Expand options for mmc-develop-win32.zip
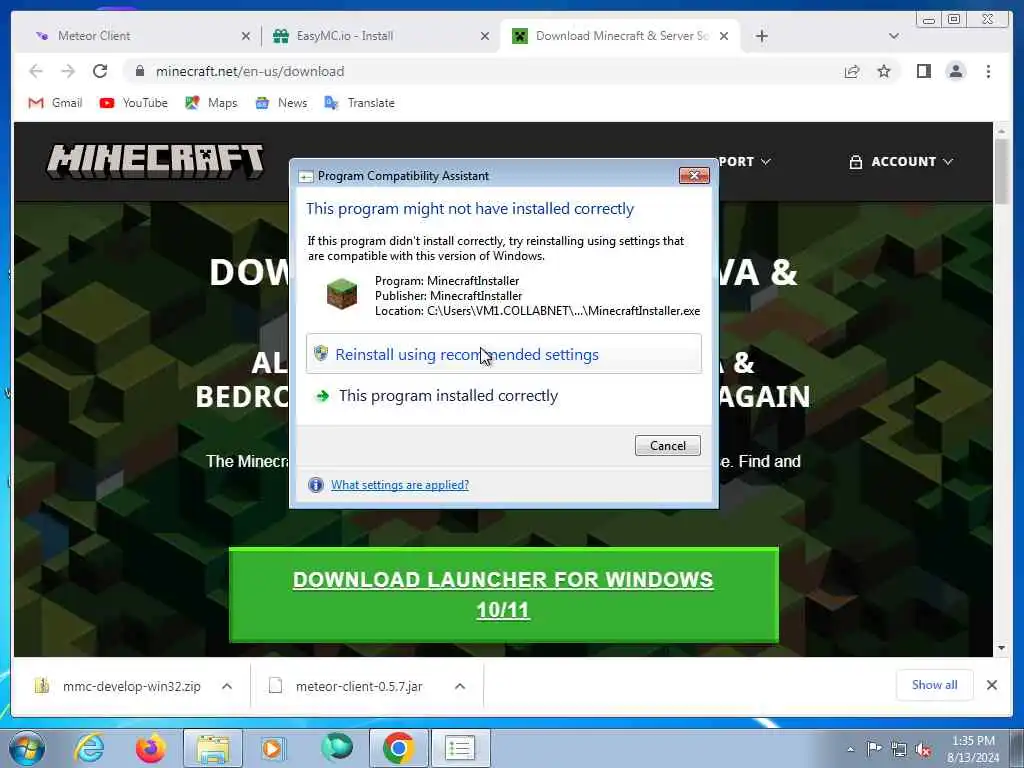This screenshot has height=768, width=1024. (x=227, y=686)
